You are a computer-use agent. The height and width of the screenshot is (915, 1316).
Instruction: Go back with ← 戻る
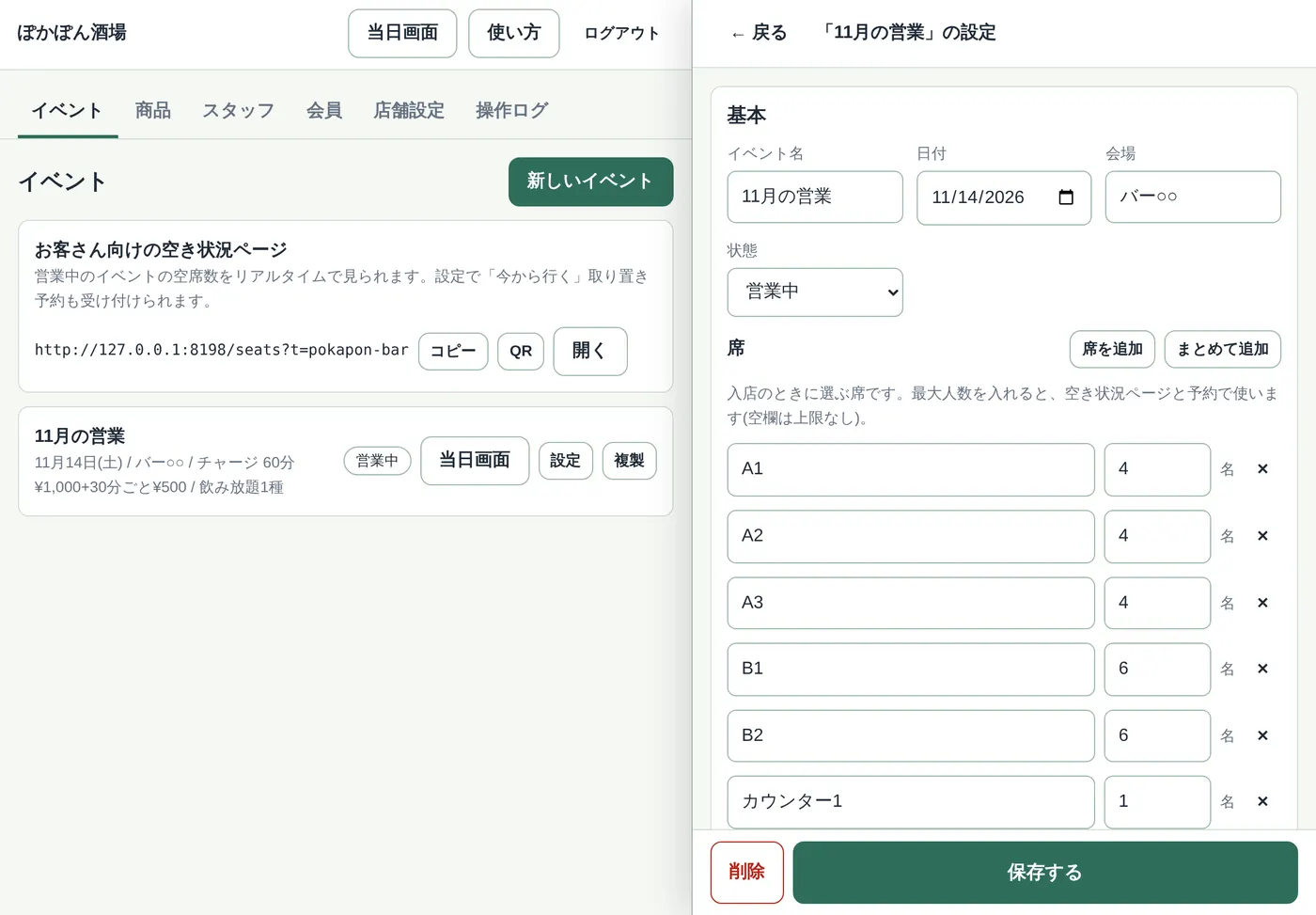[759, 33]
